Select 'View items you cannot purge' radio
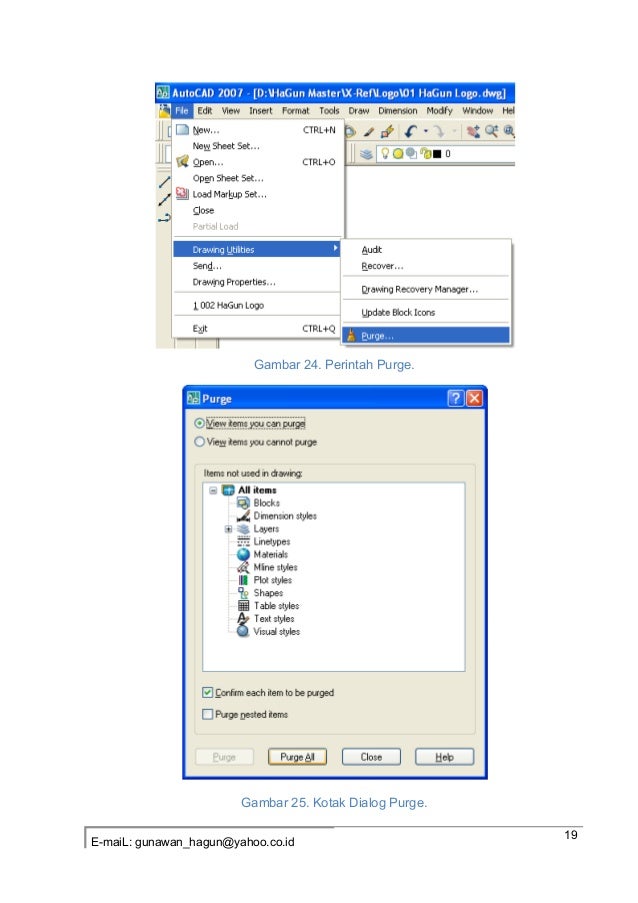Screen dimensions: 638x903 click(199, 442)
